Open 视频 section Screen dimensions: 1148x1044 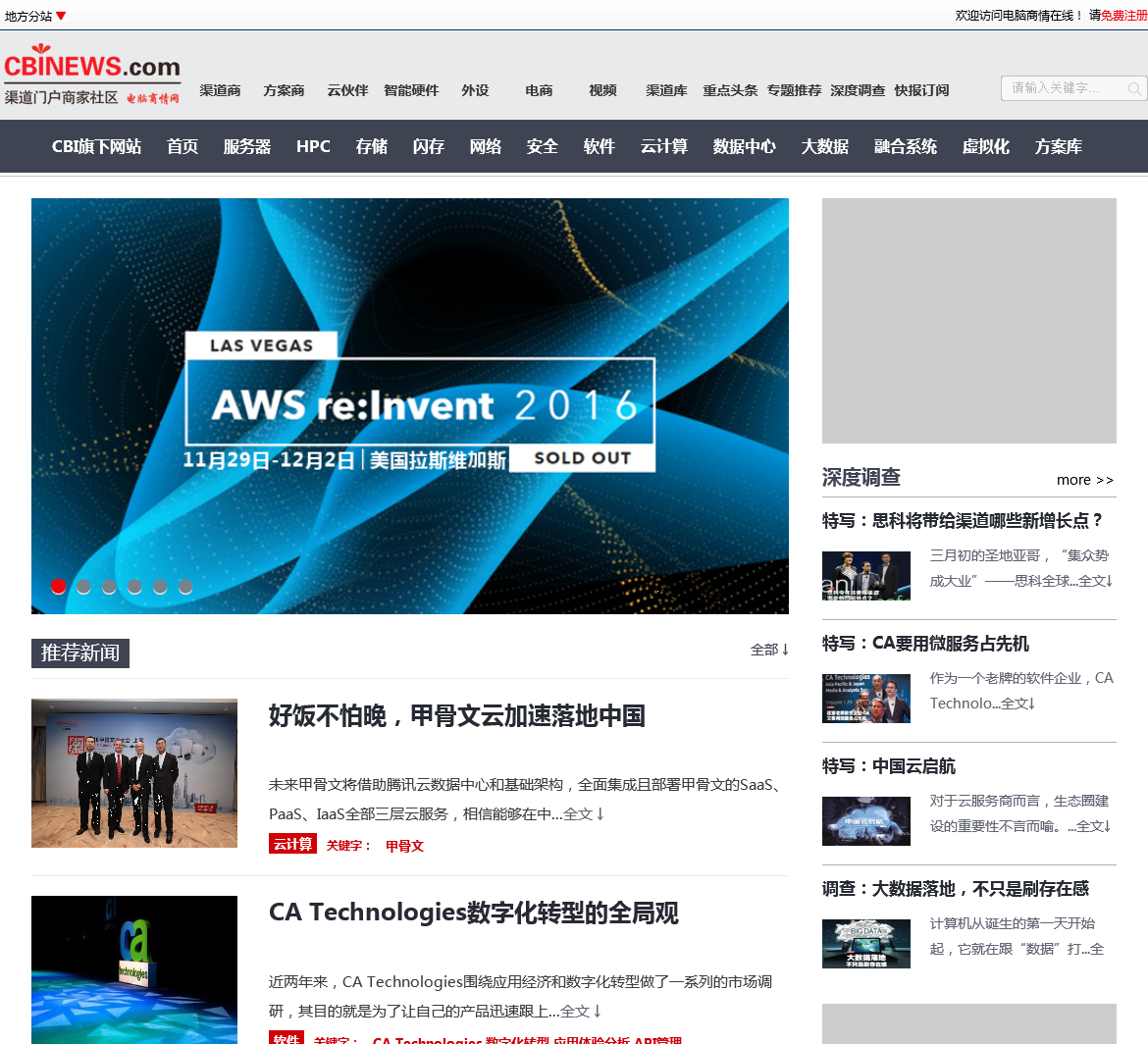[602, 90]
